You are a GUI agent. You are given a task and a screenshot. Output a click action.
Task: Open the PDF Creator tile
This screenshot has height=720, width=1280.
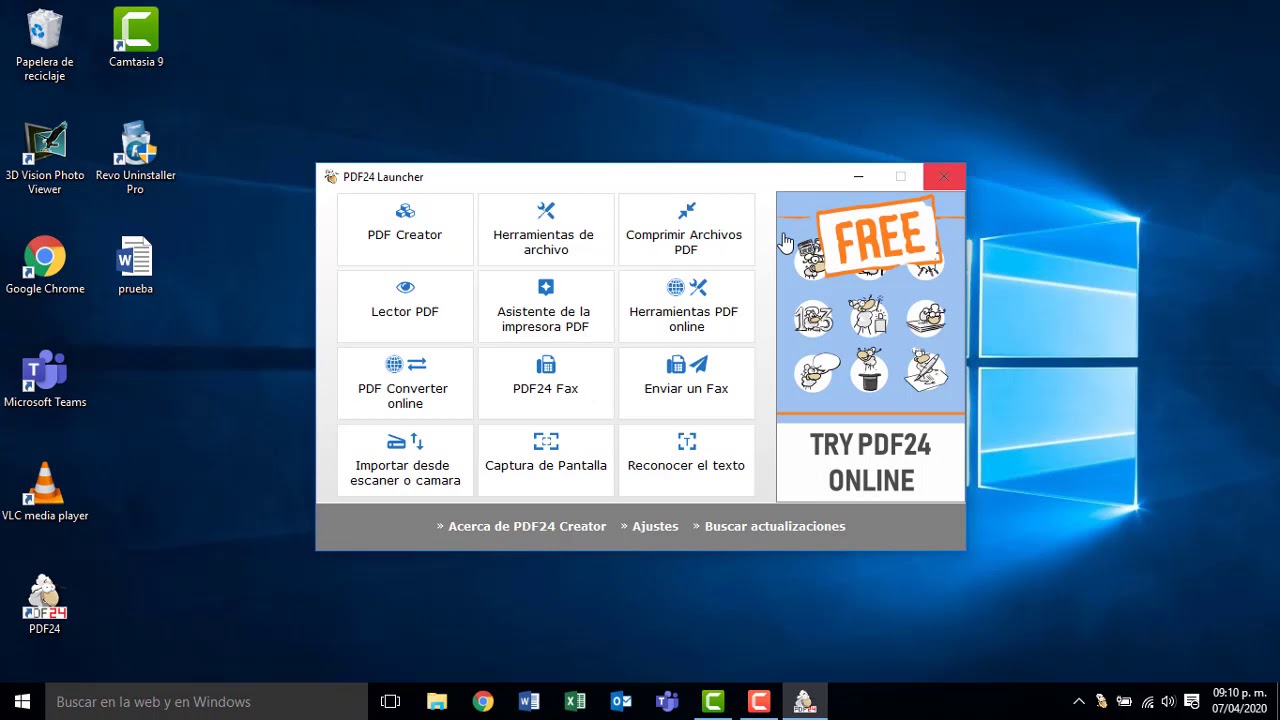[405, 229]
